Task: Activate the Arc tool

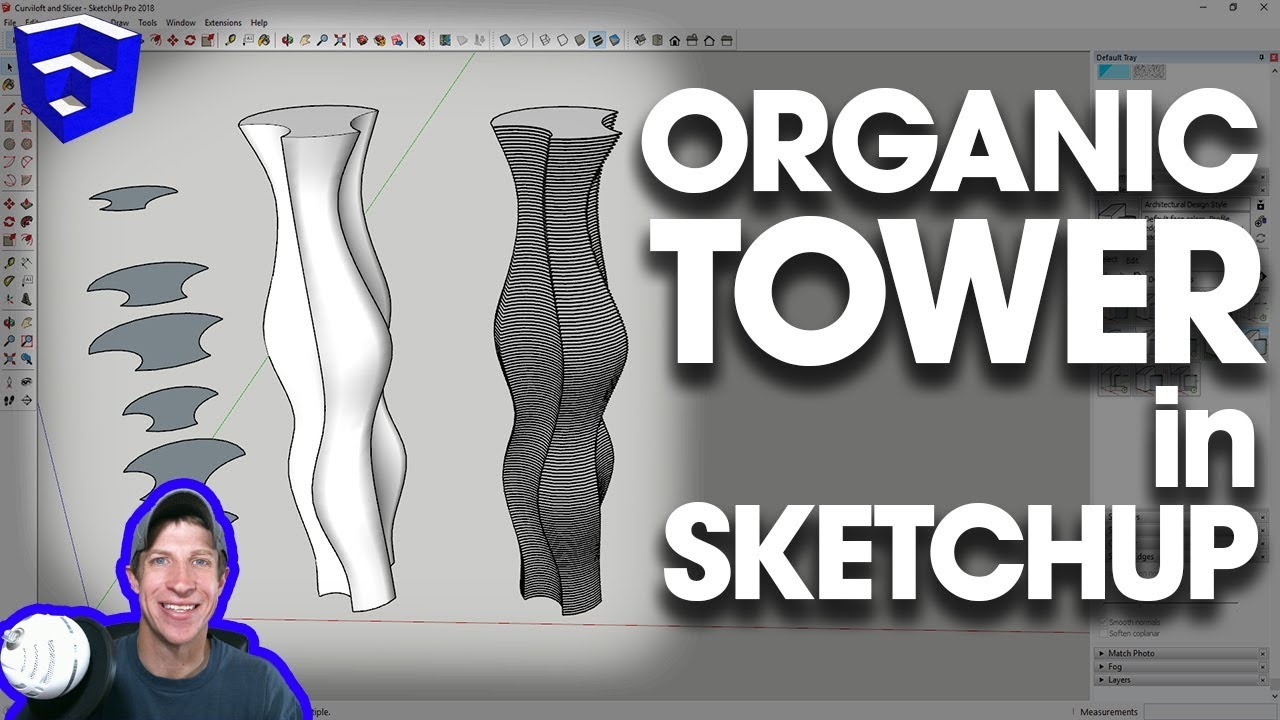Action: tap(9, 162)
